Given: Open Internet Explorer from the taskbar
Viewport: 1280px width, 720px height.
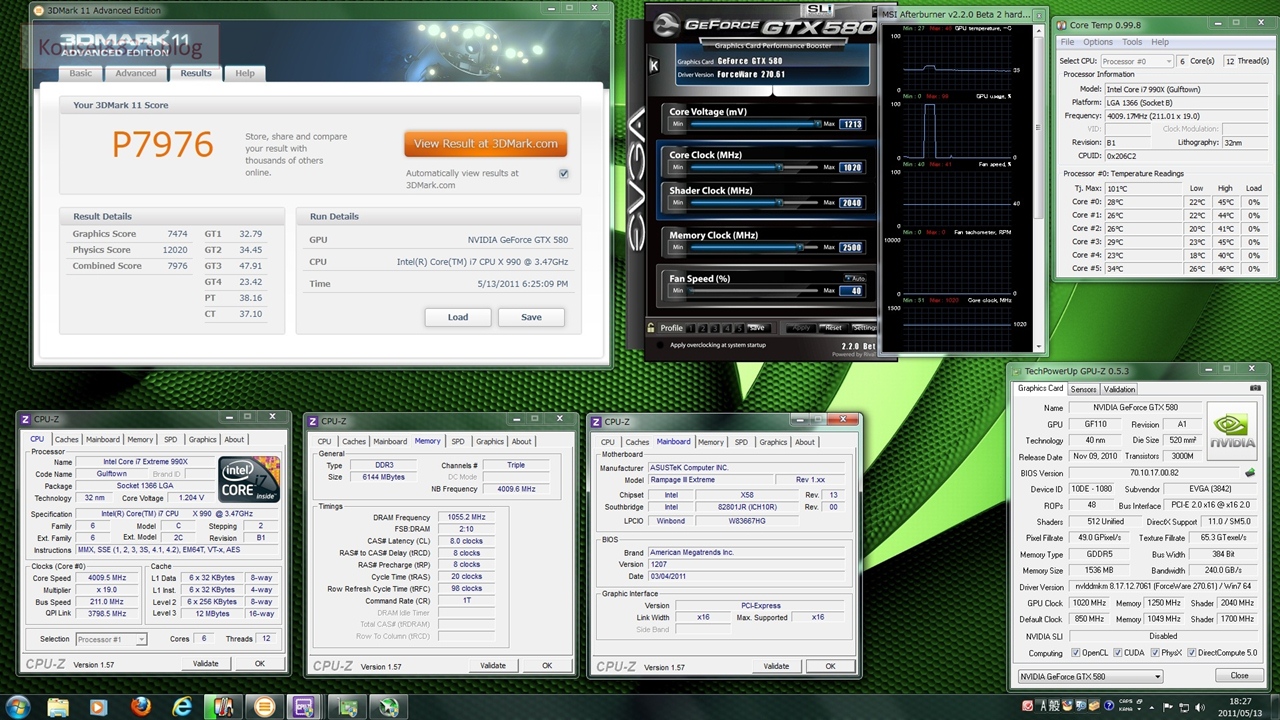Looking at the screenshot, I should click(182, 706).
